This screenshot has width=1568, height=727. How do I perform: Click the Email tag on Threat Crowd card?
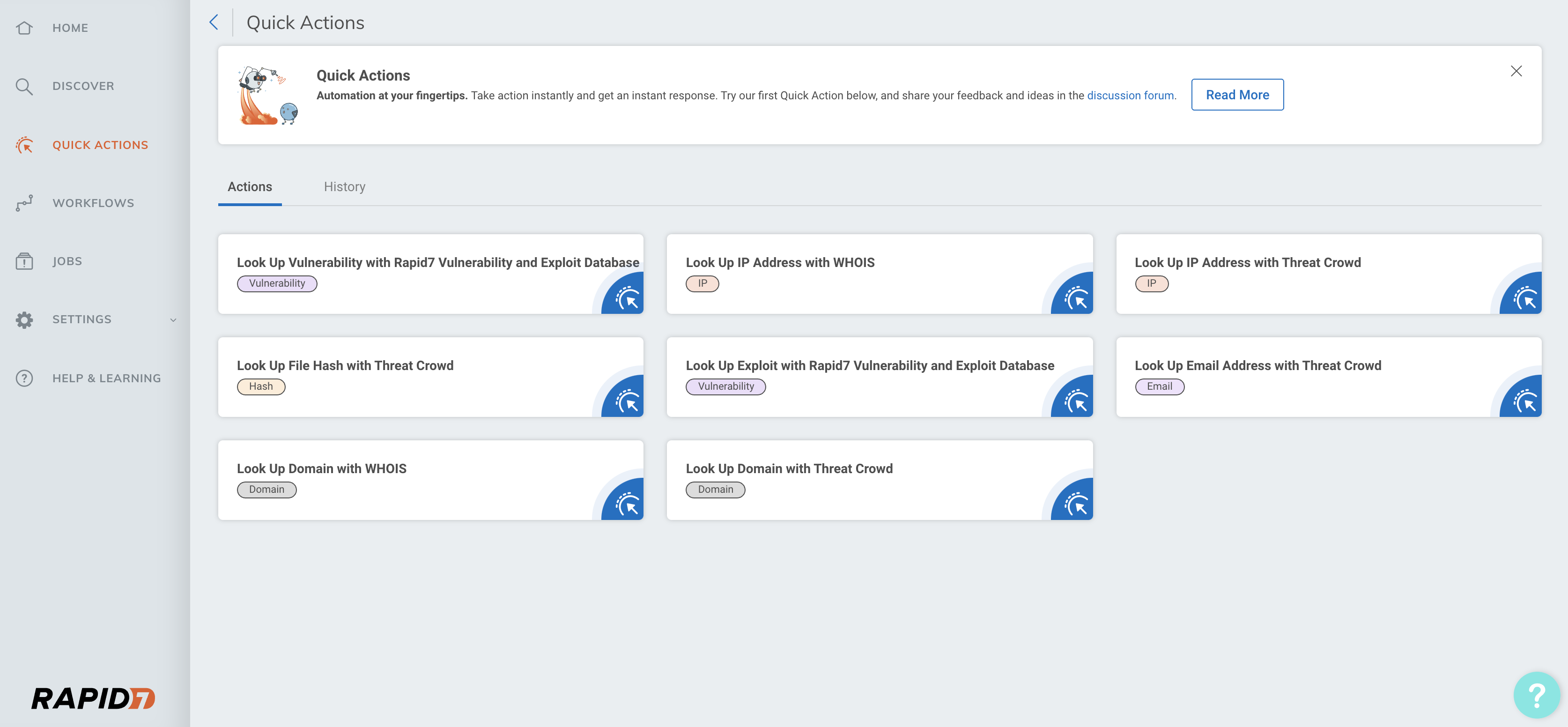click(x=1159, y=386)
